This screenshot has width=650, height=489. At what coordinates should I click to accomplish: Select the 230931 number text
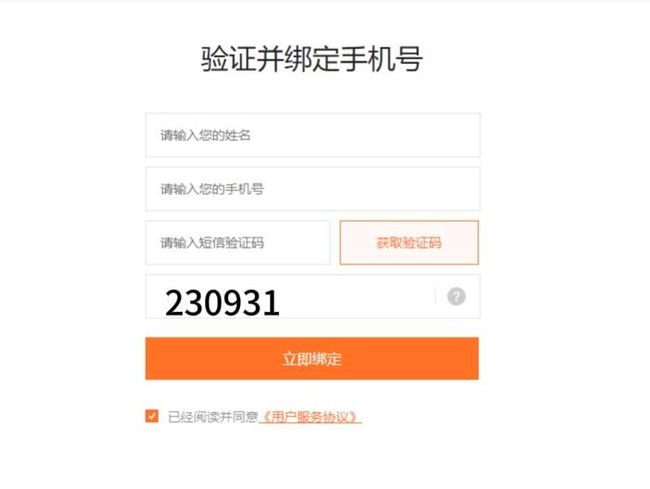pyautogui.click(x=222, y=303)
